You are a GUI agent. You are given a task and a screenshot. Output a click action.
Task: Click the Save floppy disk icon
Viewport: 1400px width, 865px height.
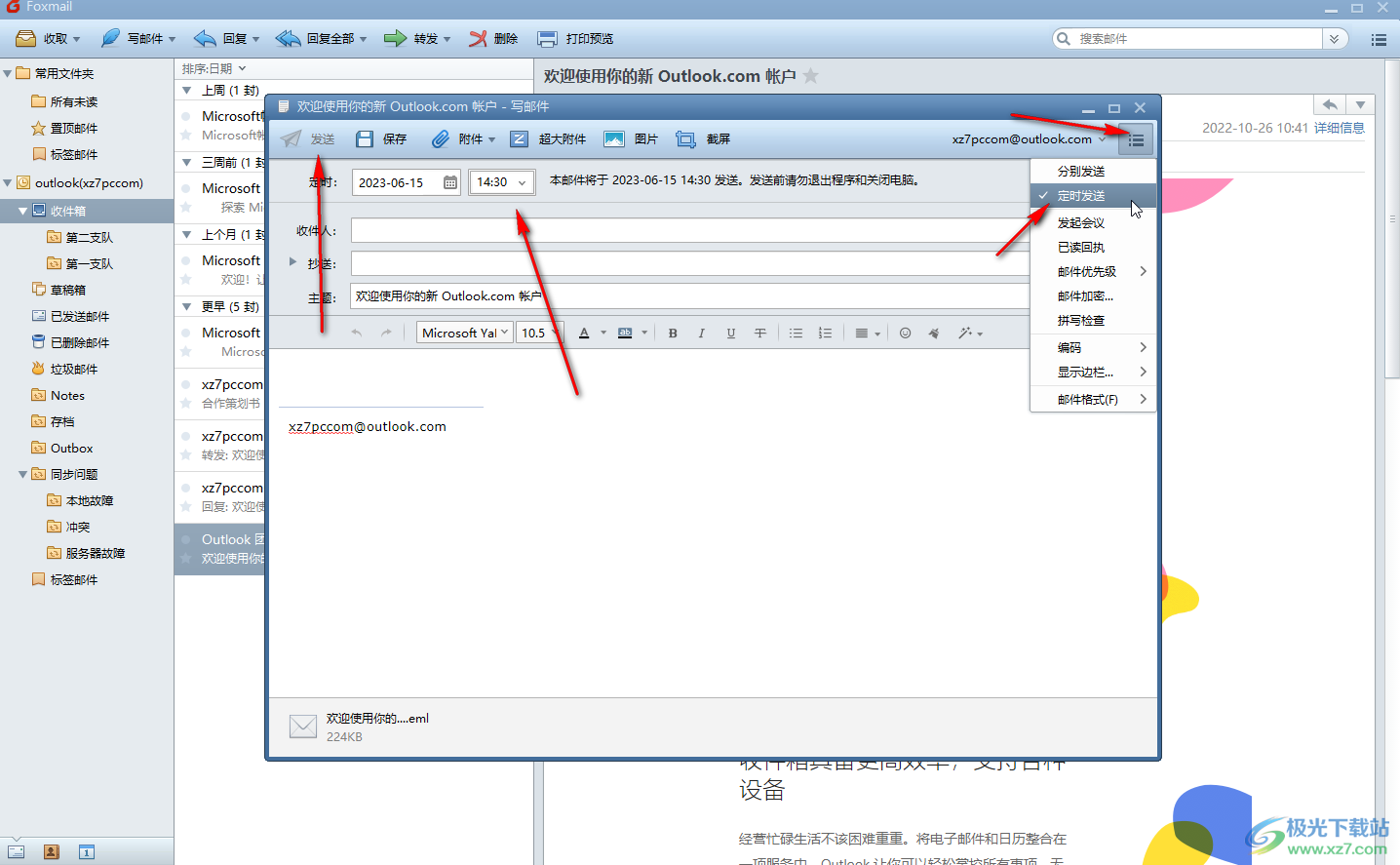pos(365,139)
